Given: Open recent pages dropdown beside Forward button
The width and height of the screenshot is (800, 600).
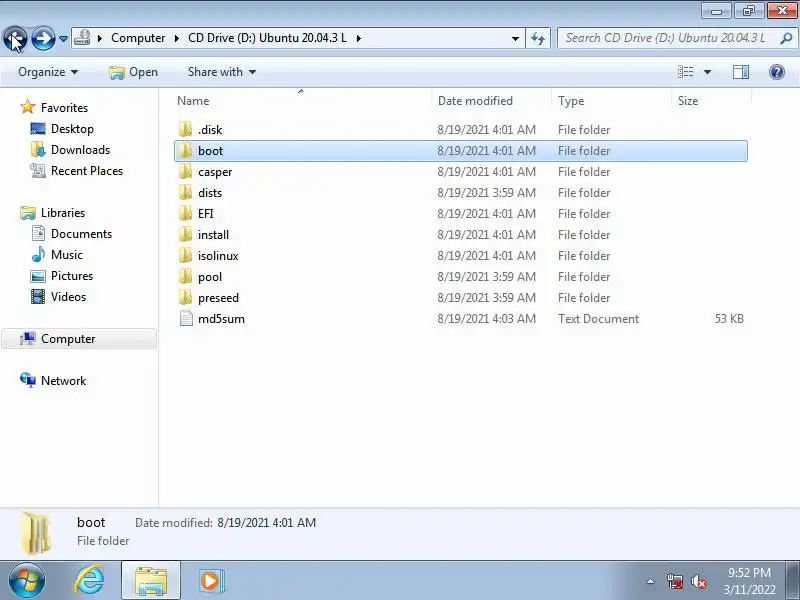Looking at the screenshot, I should (x=63, y=39).
